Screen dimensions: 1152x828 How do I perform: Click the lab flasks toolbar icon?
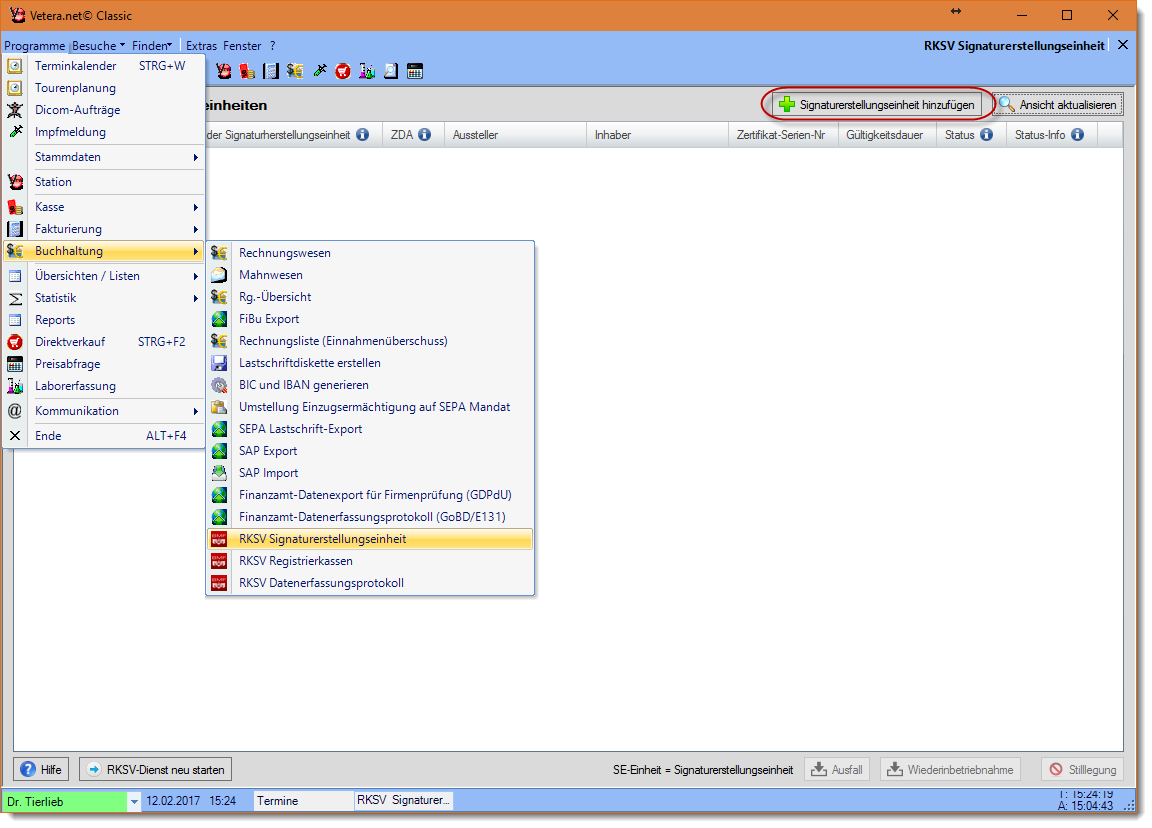367,71
